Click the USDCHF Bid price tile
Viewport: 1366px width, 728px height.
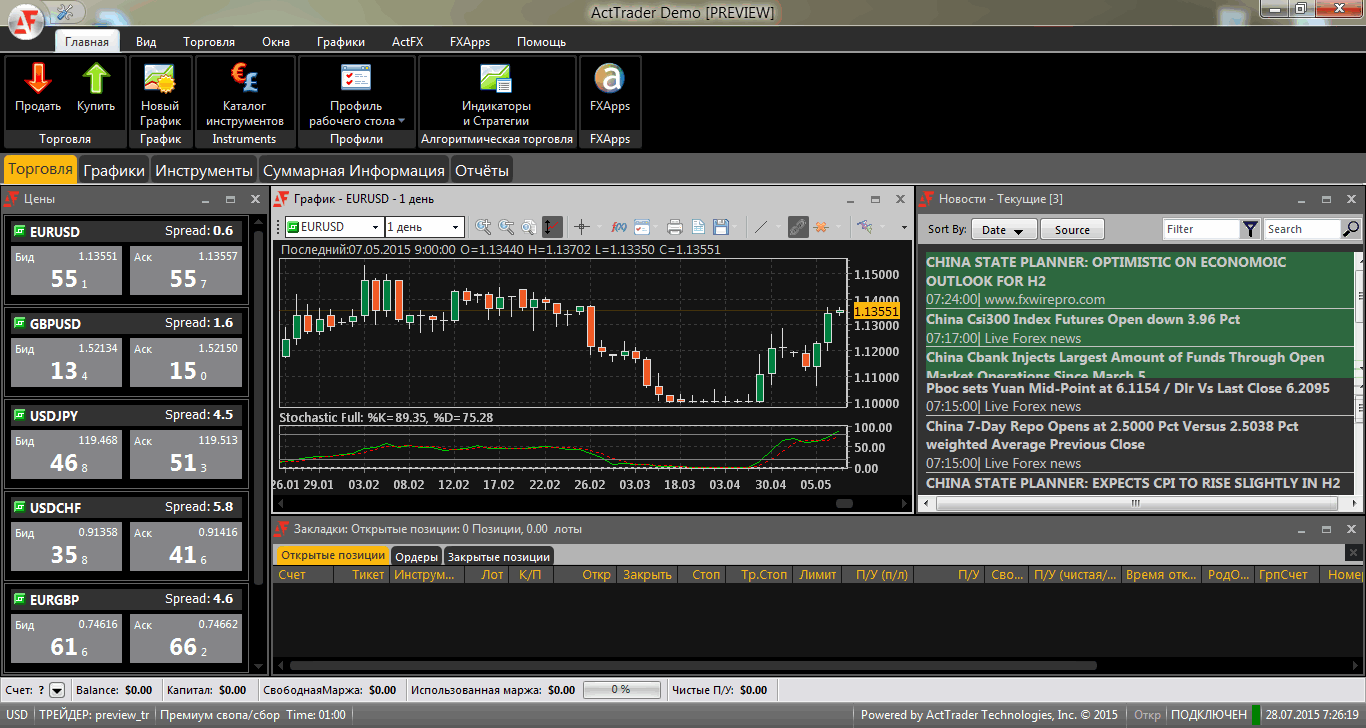coord(66,547)
